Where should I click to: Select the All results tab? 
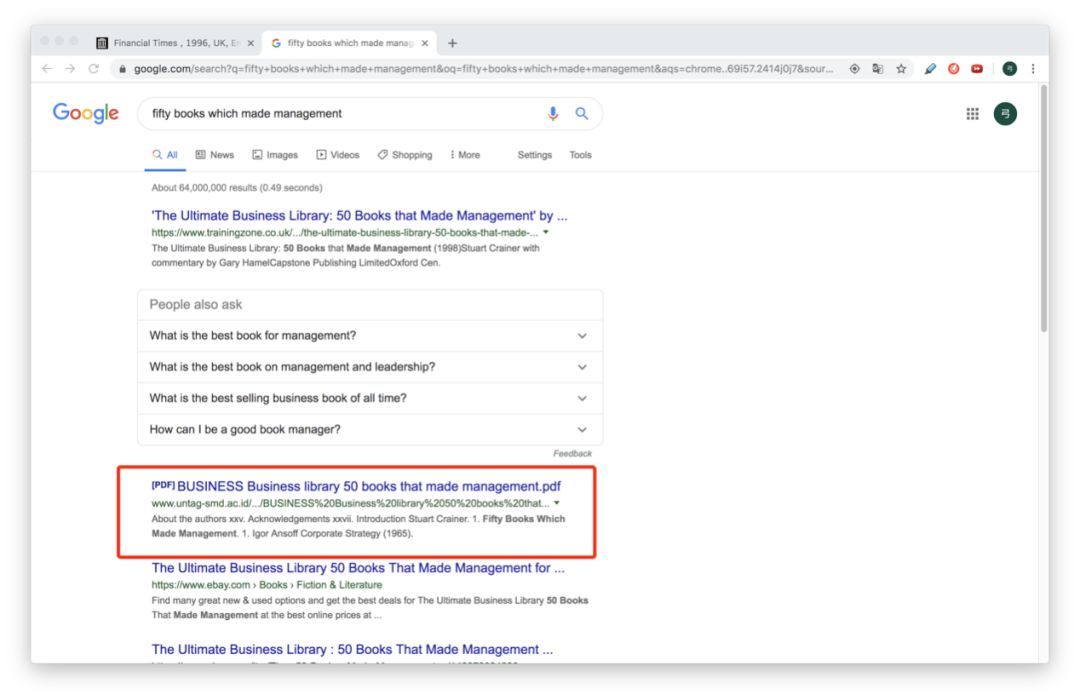pyautogui.click(x=165, y=155)
